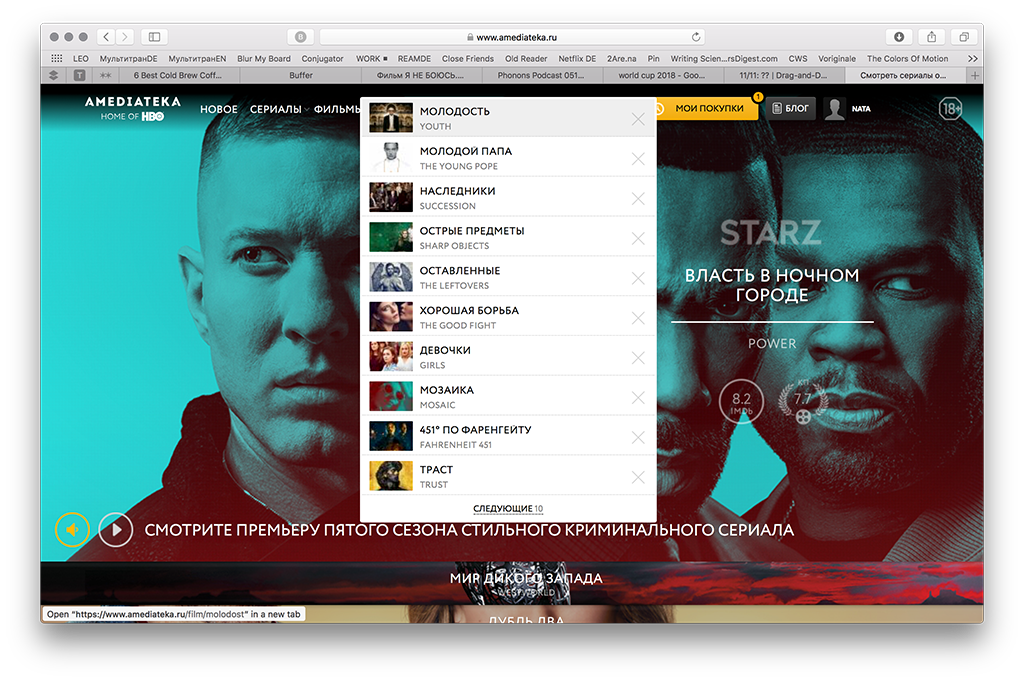Screen dimensions: 1024x681
Task: Remove 451° по Фаренгейту from list
Action: click(x=638, y=437)
